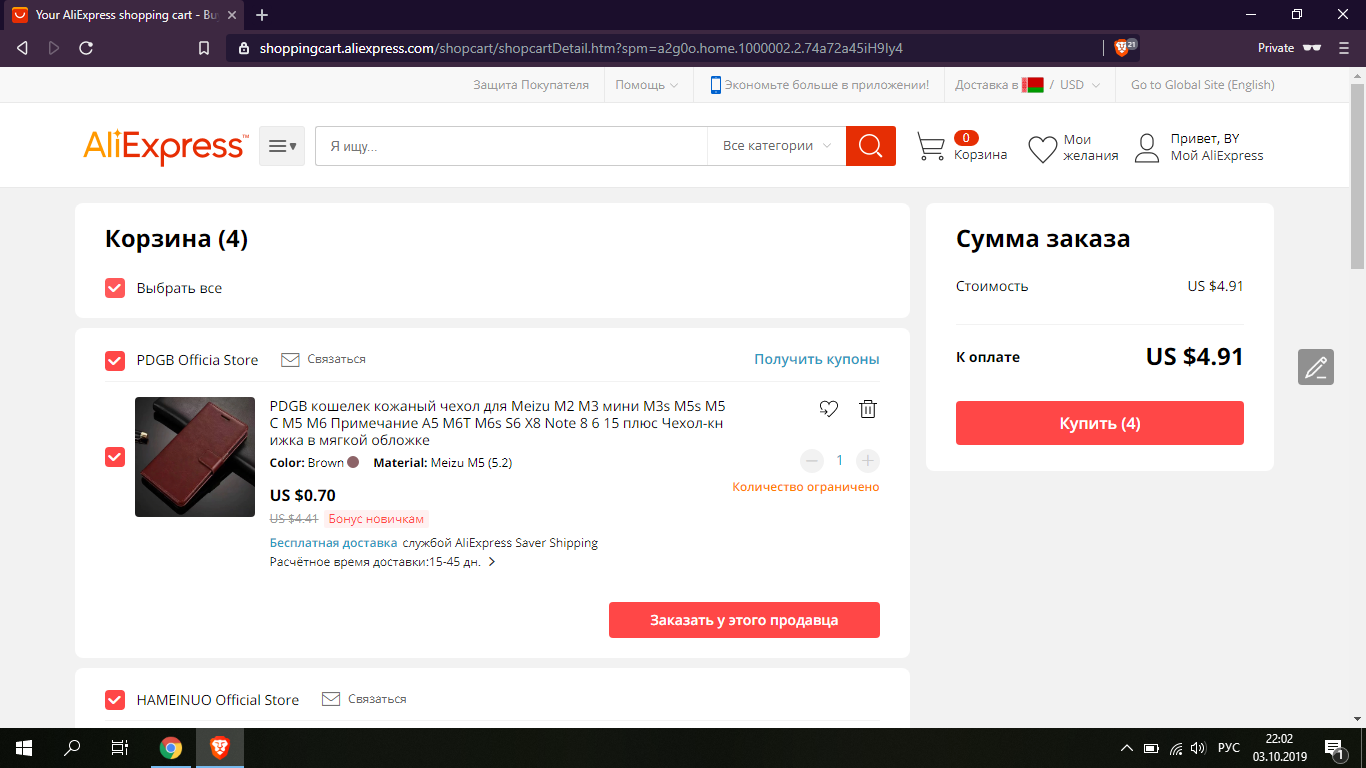This screenshot has width=1366, height=768.
Task: Click the Brown color swatch
Action: pyautogui.click(x=353, y=463)
